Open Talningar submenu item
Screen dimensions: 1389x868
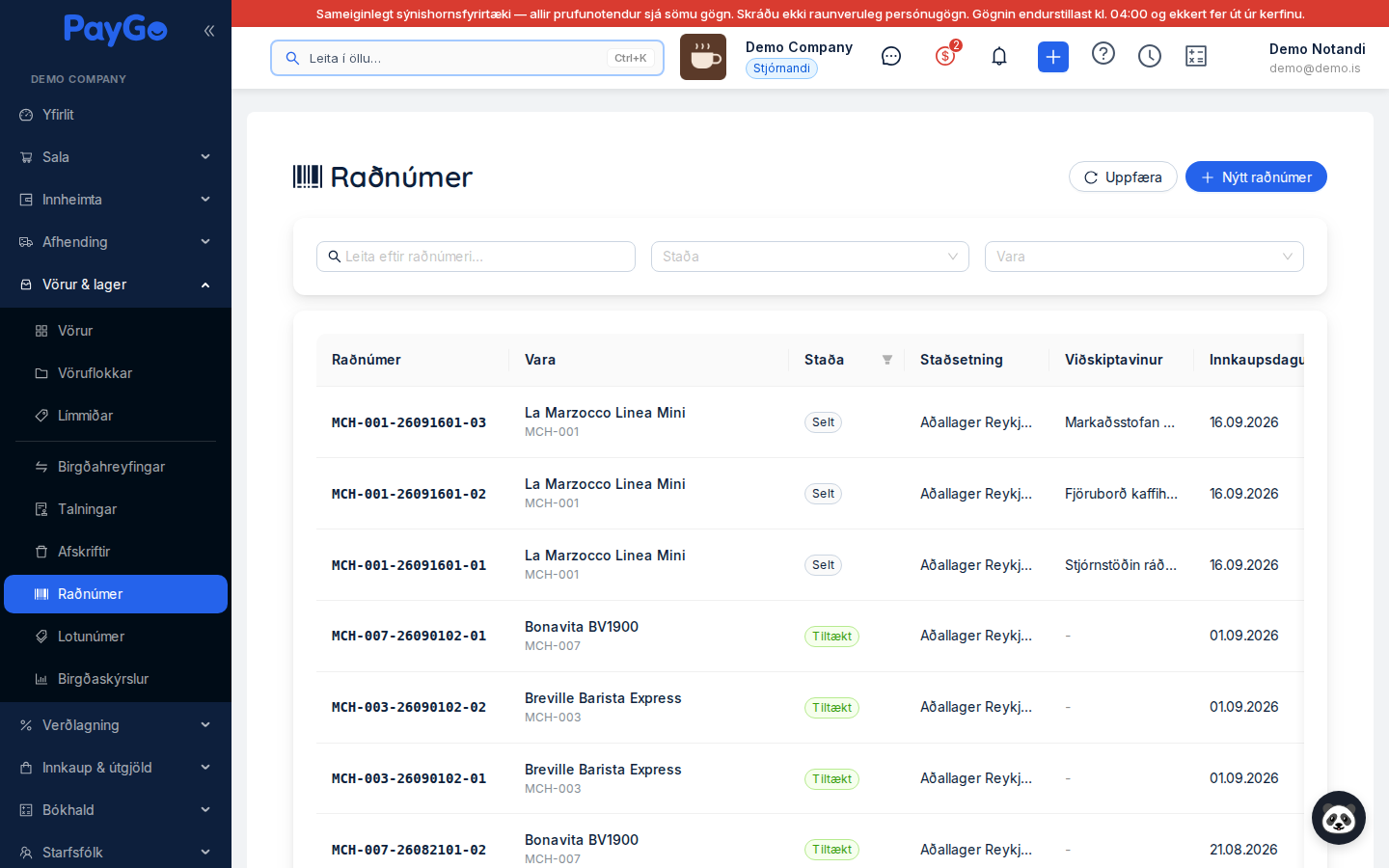[x=116, y=509]
